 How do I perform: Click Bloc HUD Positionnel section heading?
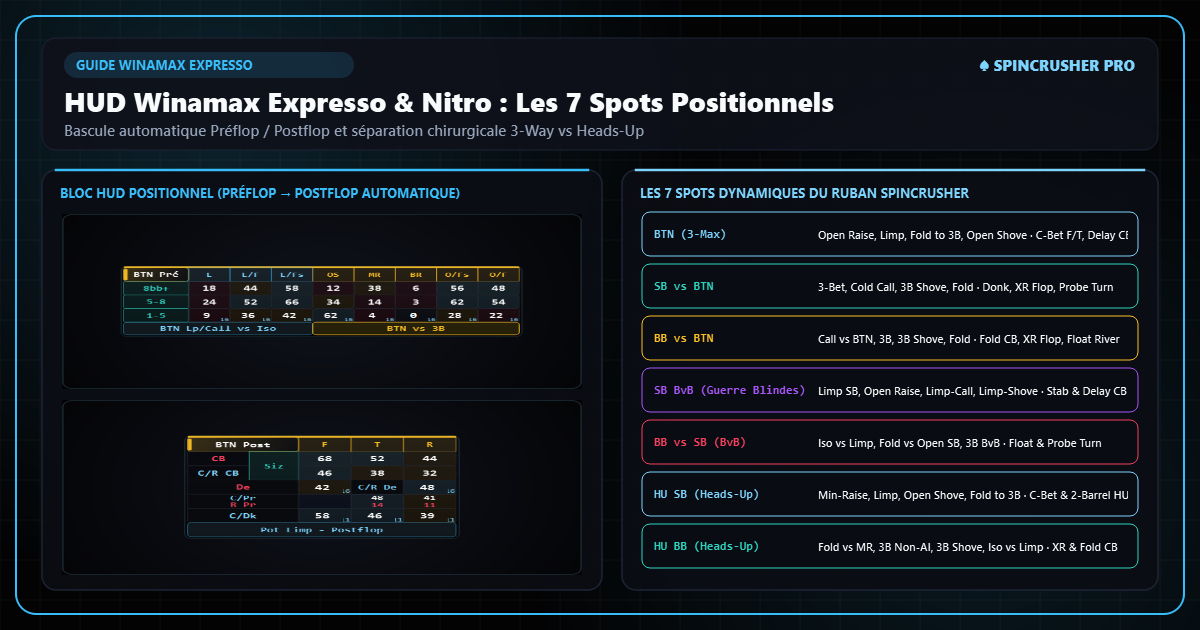pos(260,193)
